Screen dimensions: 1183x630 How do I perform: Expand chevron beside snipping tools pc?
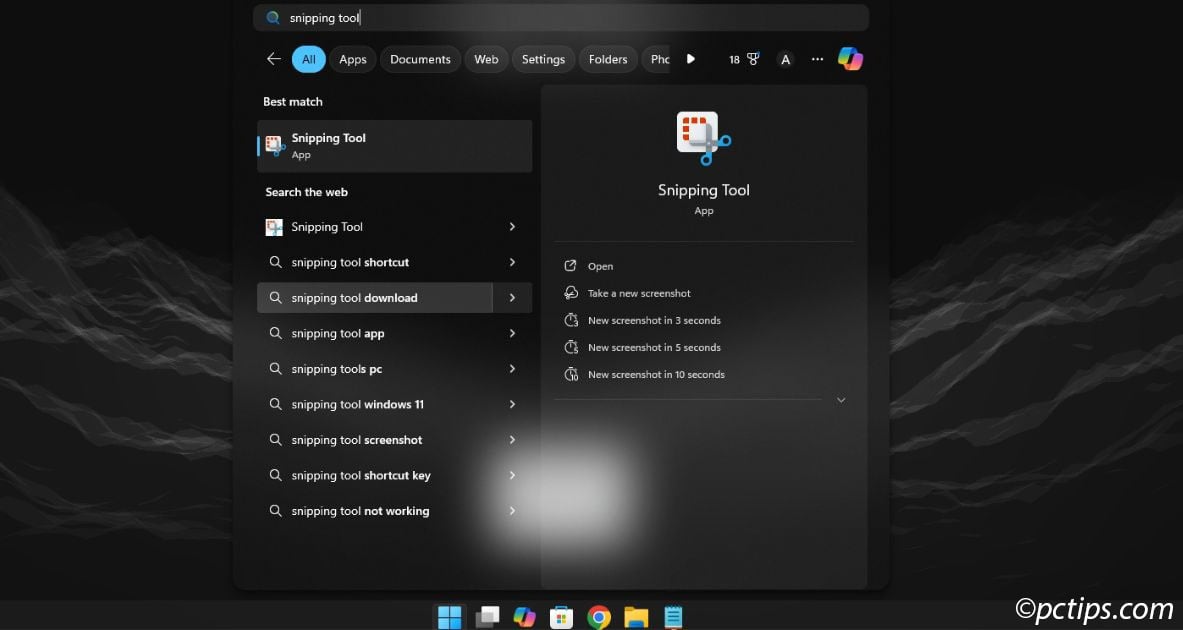512,368
